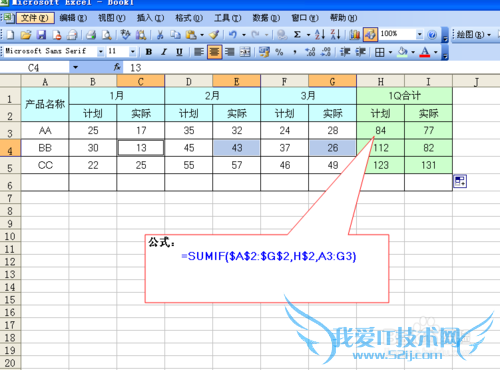Toggle Italic formatting
This screenshot has width=500, height=370.
coord(164,52)
